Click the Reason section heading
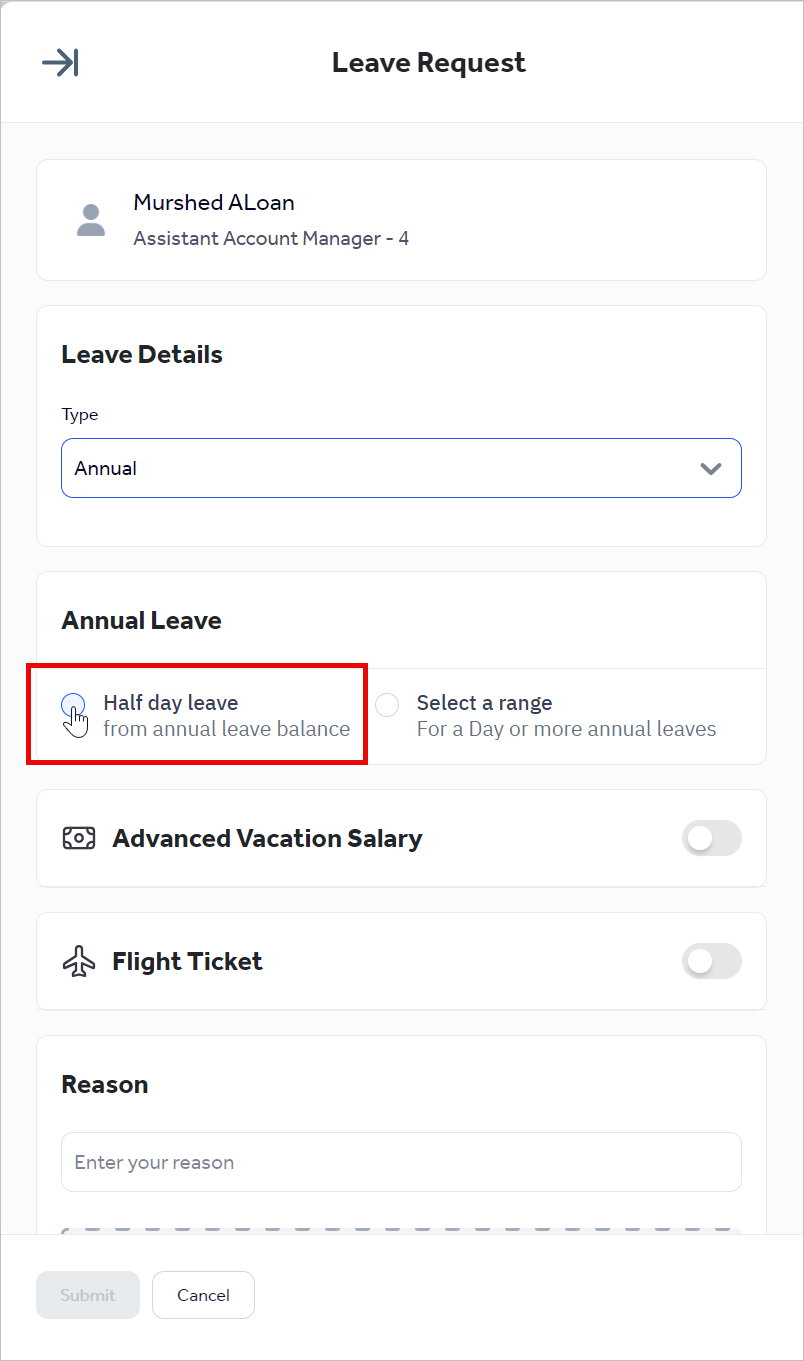The image size is (804, 1361). click(x=104, y=1084)
